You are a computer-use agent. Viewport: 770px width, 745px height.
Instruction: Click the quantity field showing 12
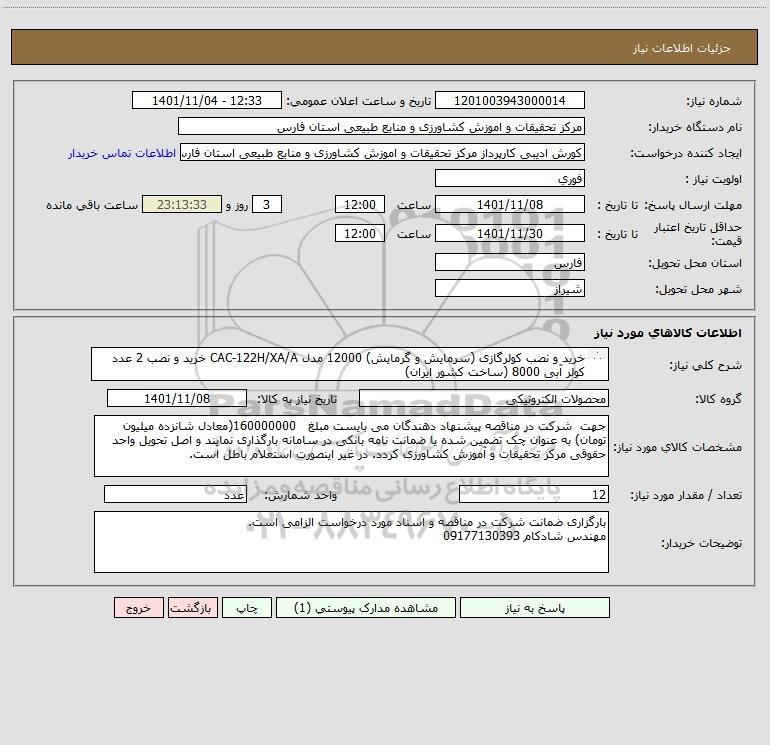534,495
